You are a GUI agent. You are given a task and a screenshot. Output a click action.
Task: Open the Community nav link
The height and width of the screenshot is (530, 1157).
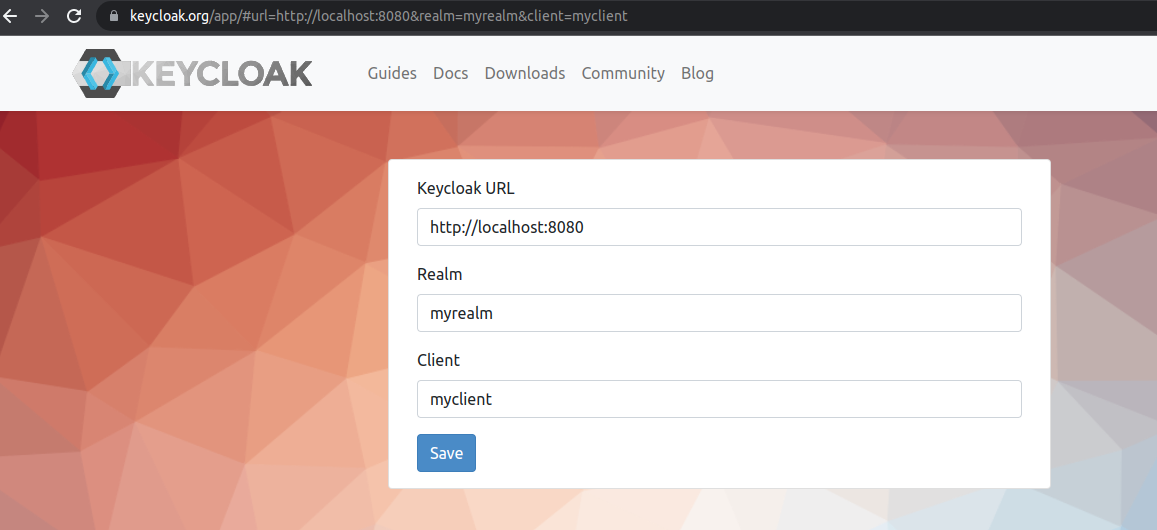point(623,73)
